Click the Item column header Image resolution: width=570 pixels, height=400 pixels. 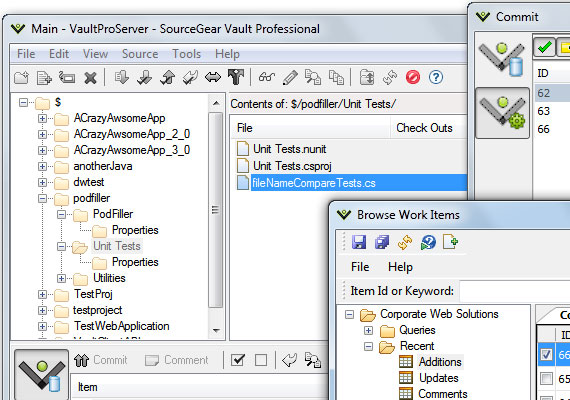[200, 387]
